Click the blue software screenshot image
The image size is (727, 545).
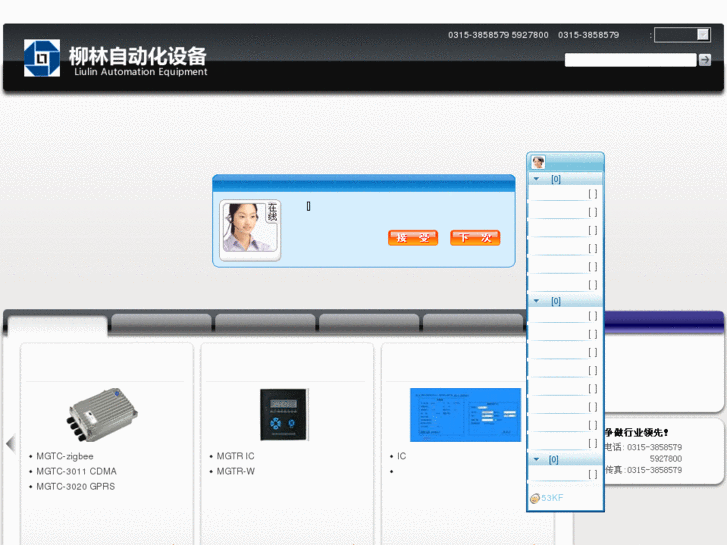(x=466, y=415)
